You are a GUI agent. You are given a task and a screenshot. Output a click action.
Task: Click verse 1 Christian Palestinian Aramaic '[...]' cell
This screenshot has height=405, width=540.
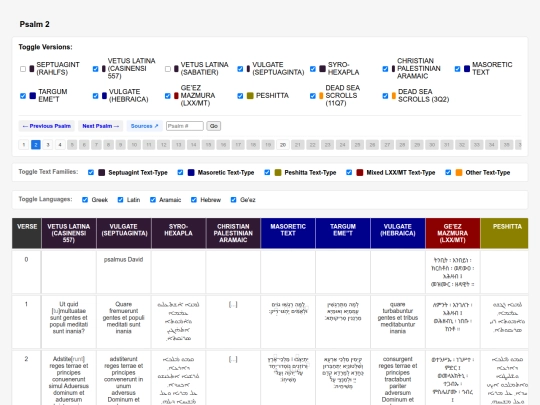233,322
